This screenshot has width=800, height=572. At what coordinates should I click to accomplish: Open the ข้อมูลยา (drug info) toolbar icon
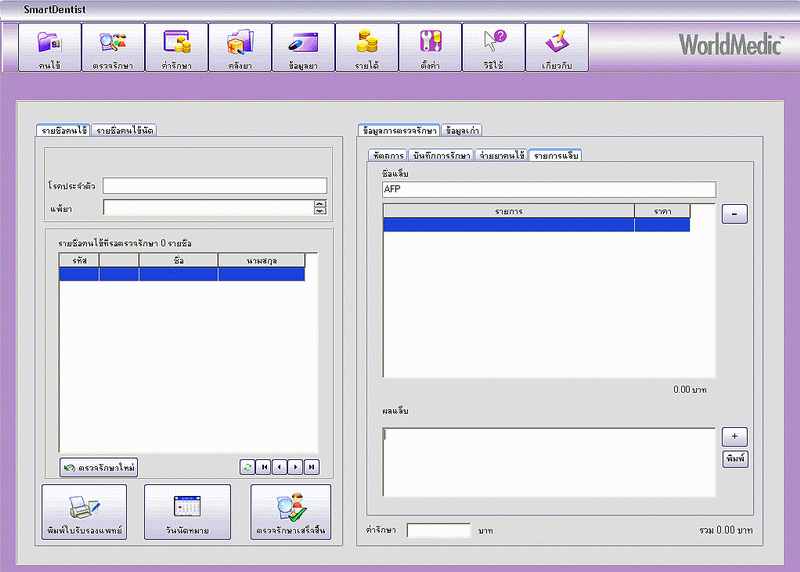pos(303,47)
